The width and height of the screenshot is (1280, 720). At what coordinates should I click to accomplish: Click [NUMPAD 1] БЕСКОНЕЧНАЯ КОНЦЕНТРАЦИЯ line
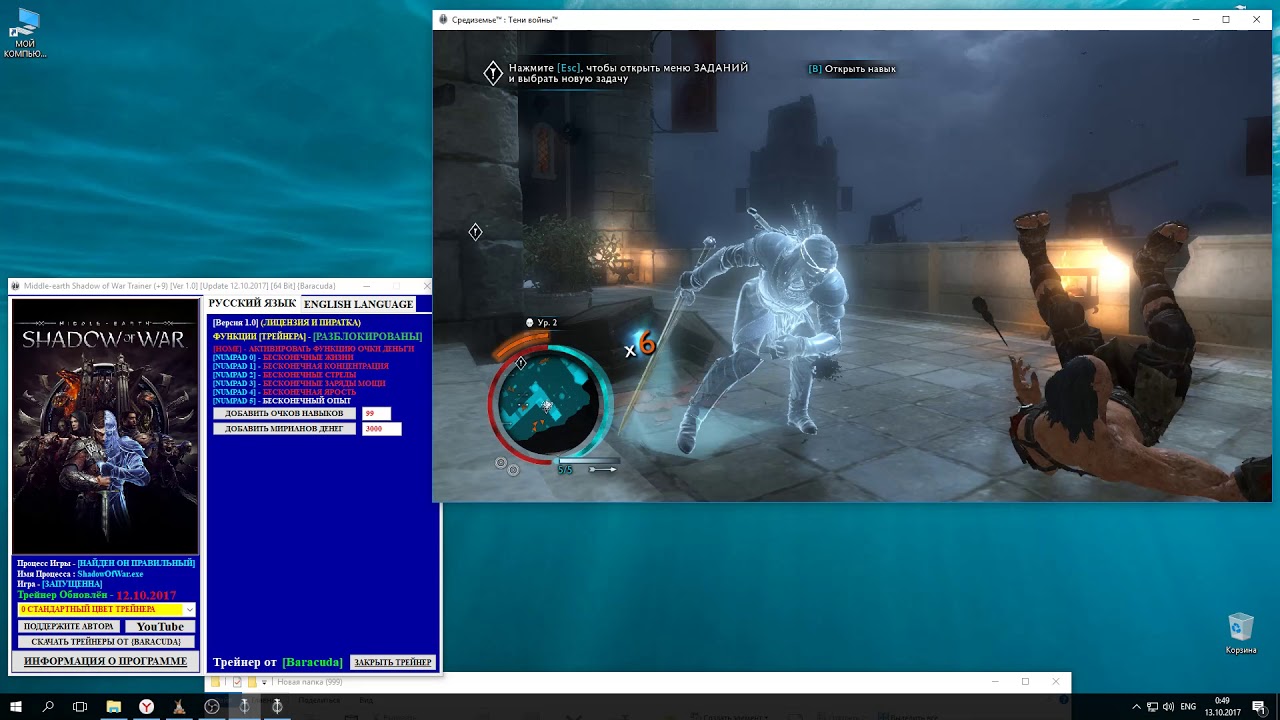[x=301, y=366]
